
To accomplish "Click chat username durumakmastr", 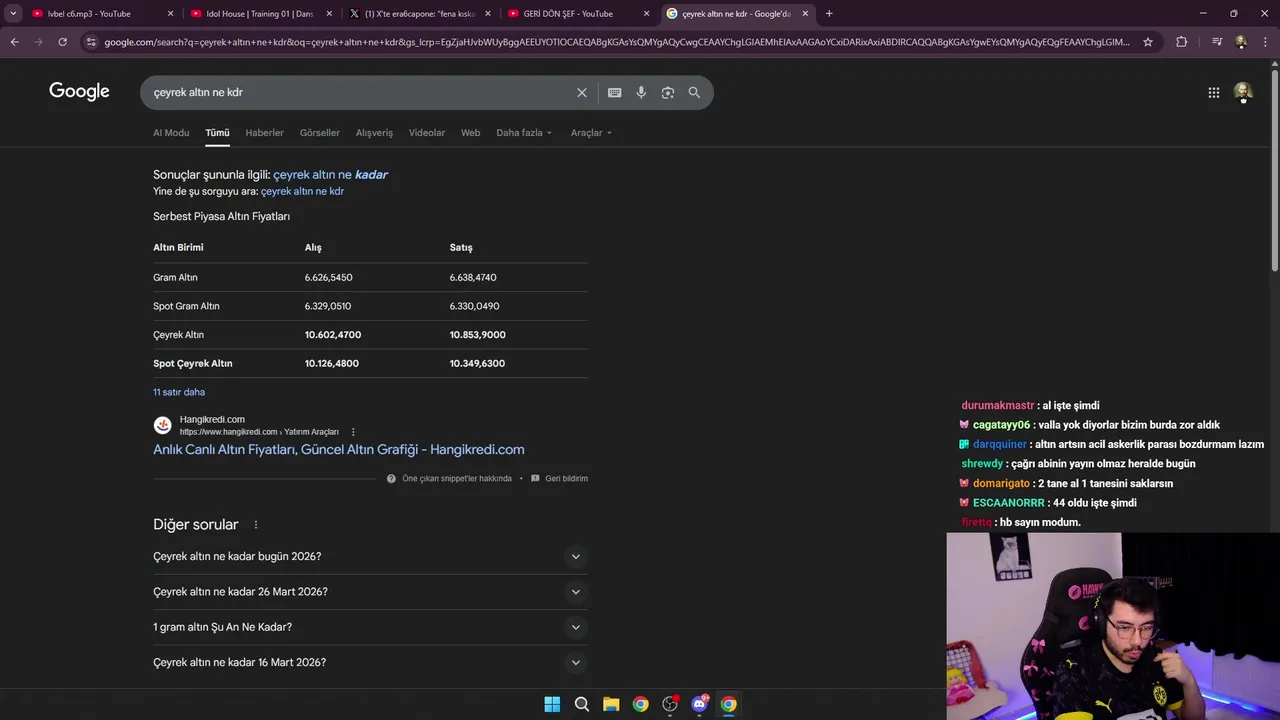I will click(998, 406).
